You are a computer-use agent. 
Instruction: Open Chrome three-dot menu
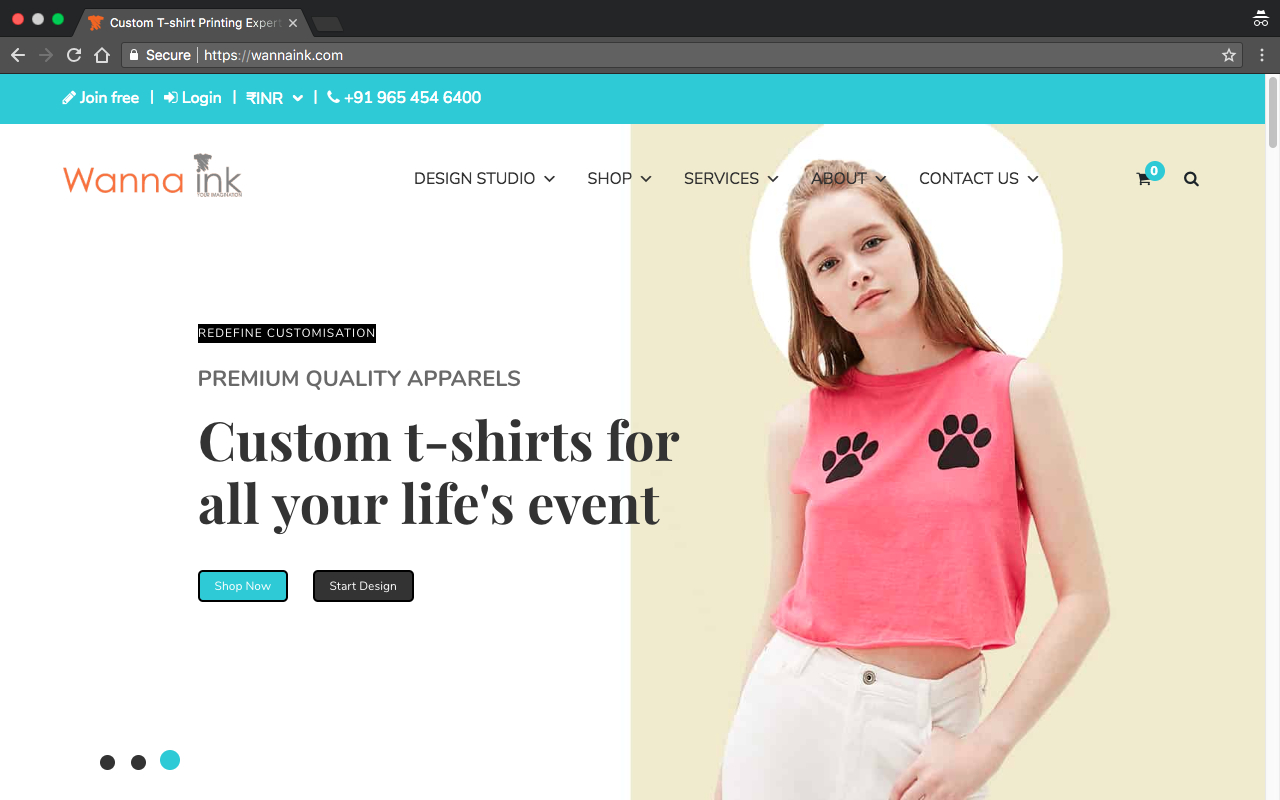[1261, 55]
